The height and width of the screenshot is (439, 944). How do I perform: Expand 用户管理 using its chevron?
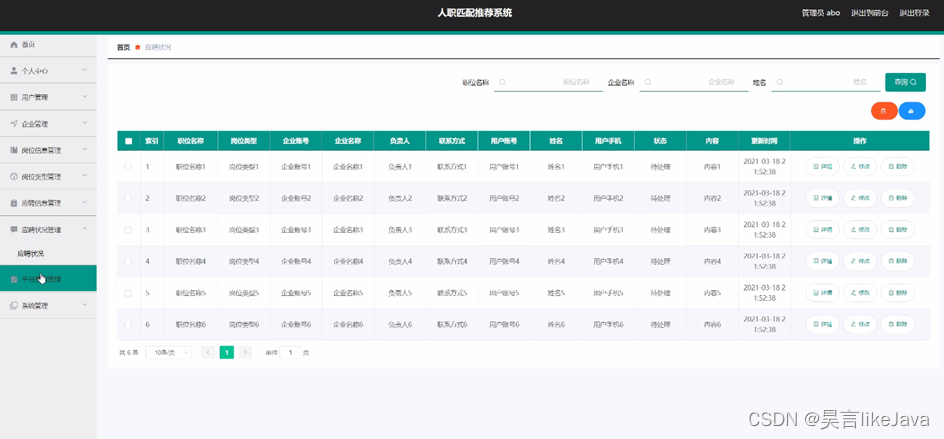click(x=85, y=96)
